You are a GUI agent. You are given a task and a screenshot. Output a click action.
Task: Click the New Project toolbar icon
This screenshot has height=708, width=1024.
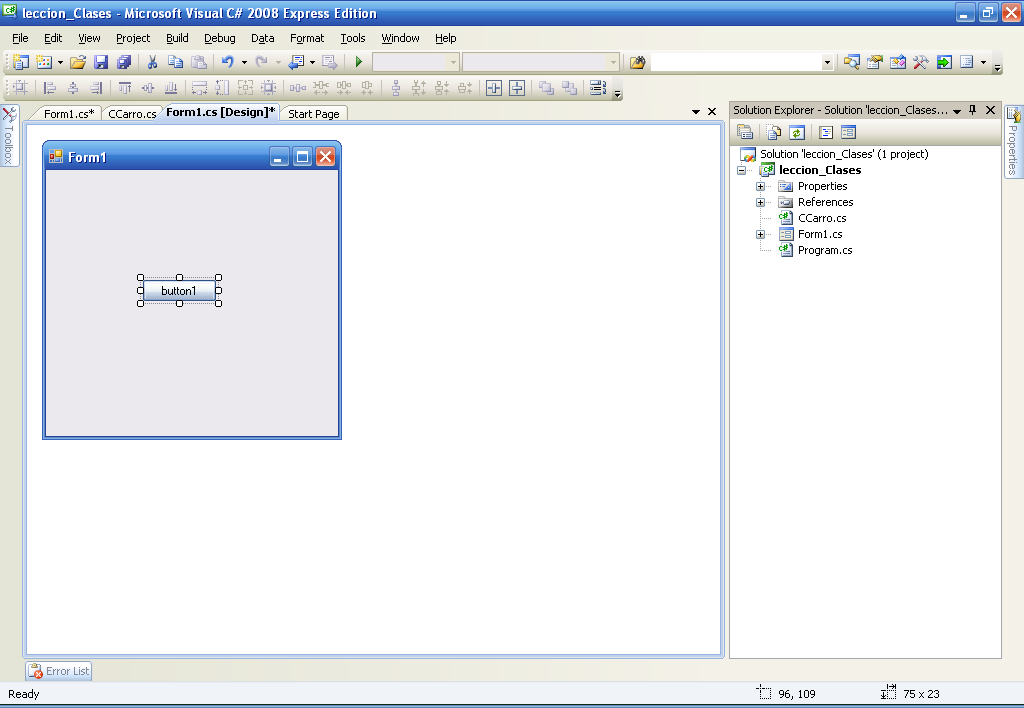point(20,62)
